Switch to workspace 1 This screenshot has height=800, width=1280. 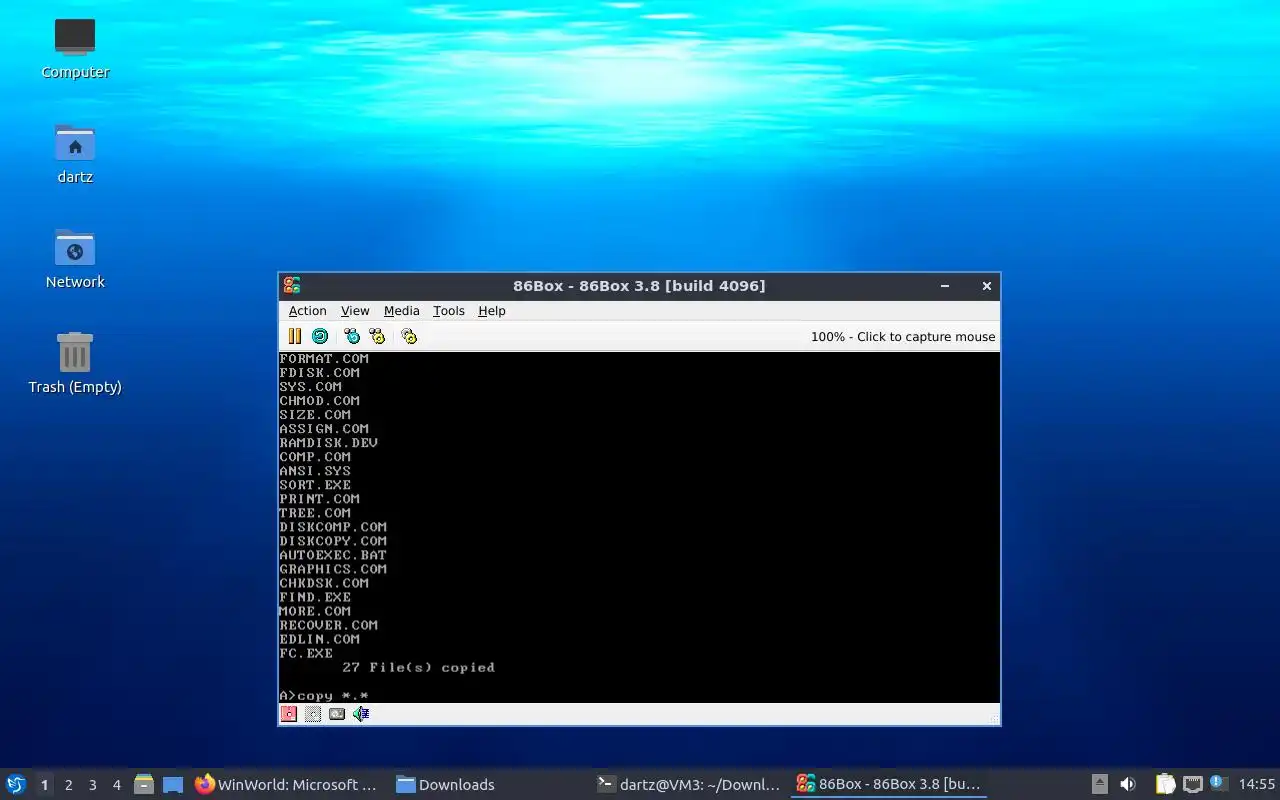pos(44,785)
